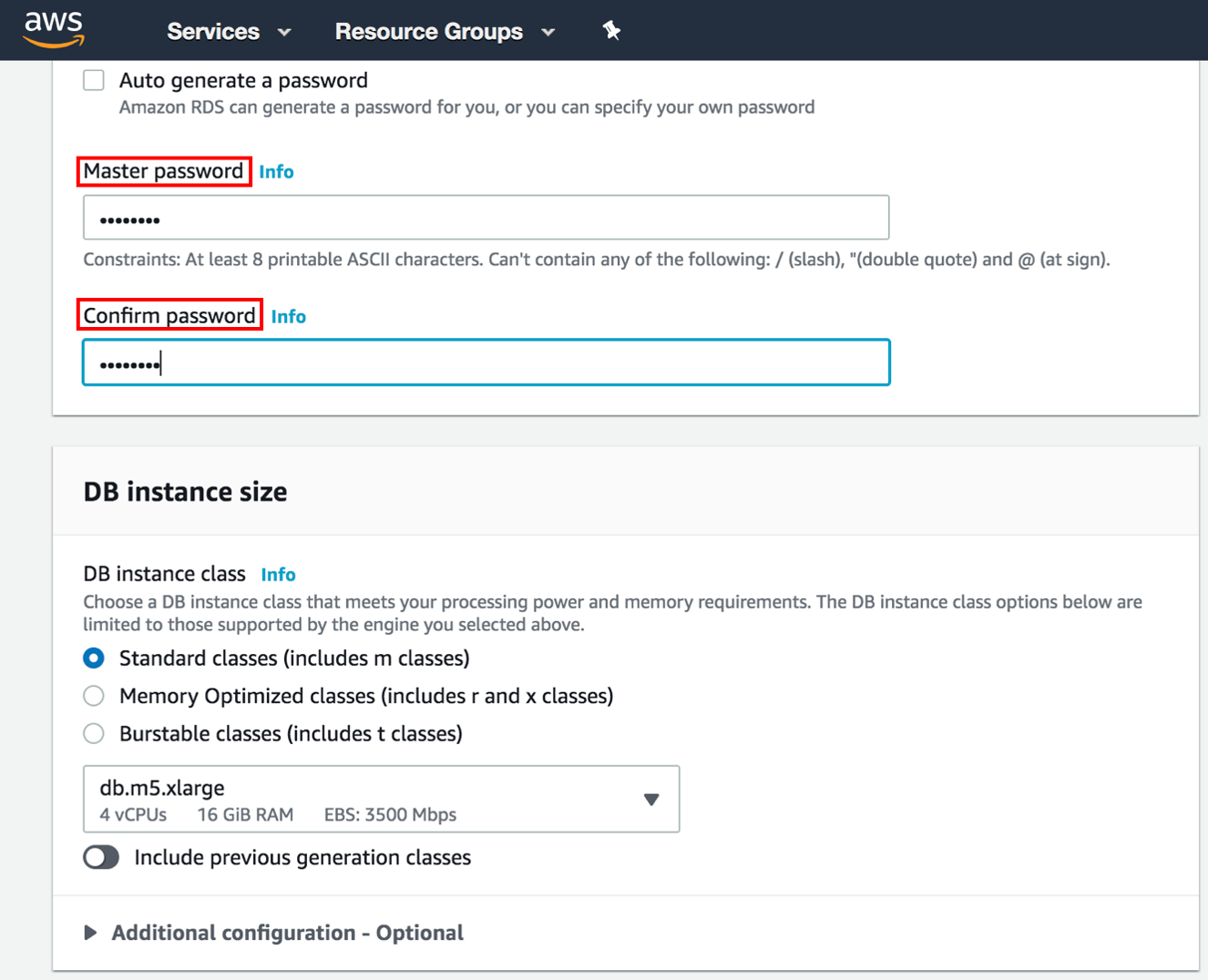Screen dimensions: 1208x980
Task: Click the '4 vCPUs' spec text
Action: (x=133, y=814)
